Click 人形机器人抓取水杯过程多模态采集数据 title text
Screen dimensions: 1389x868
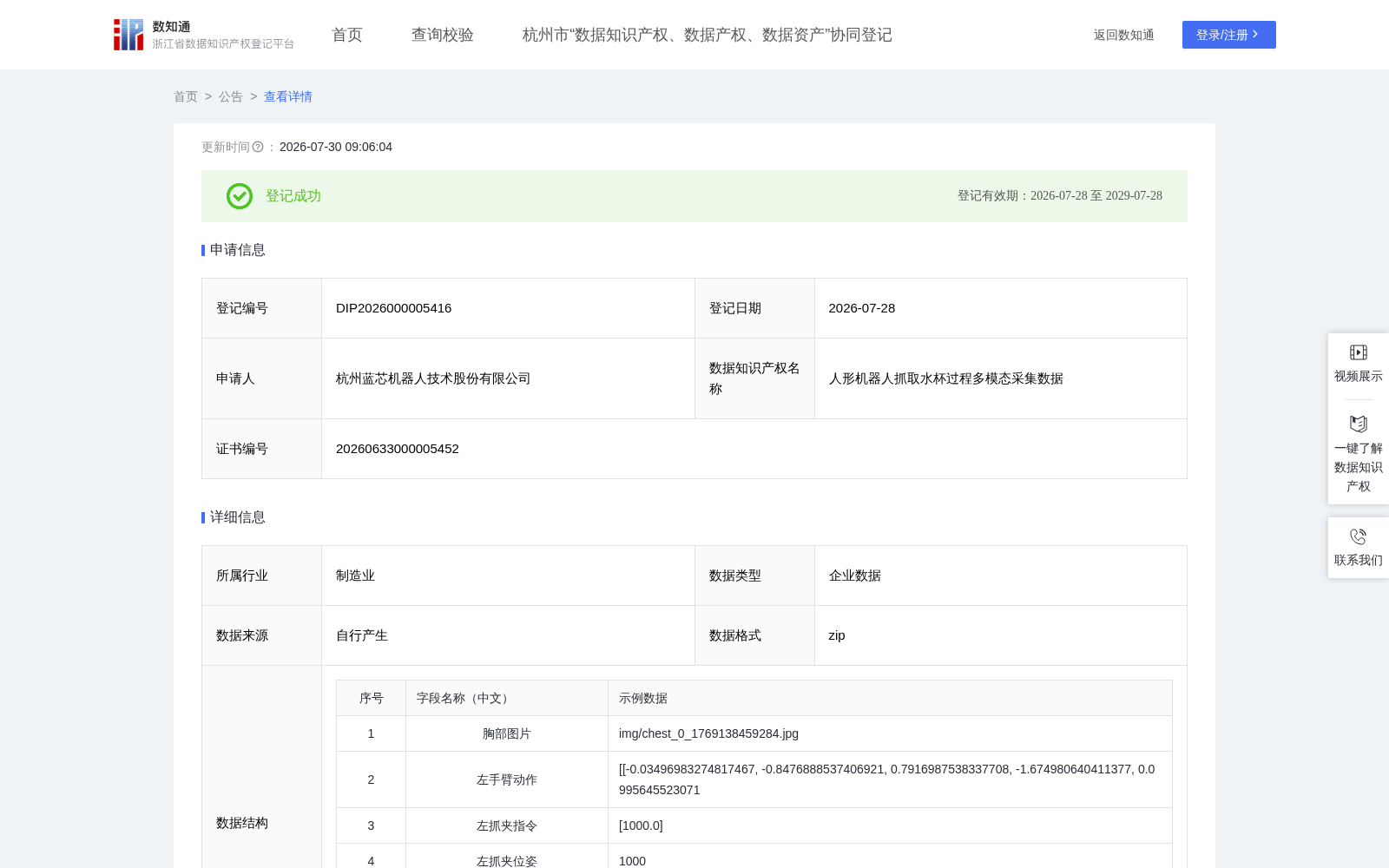coord(946,378)
